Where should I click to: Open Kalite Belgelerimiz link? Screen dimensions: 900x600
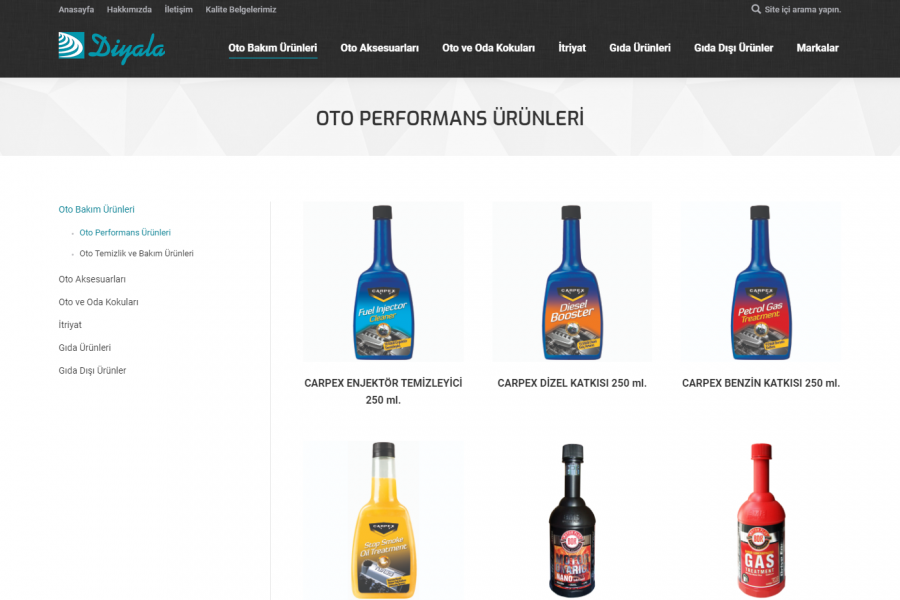(x=241, y=9)
